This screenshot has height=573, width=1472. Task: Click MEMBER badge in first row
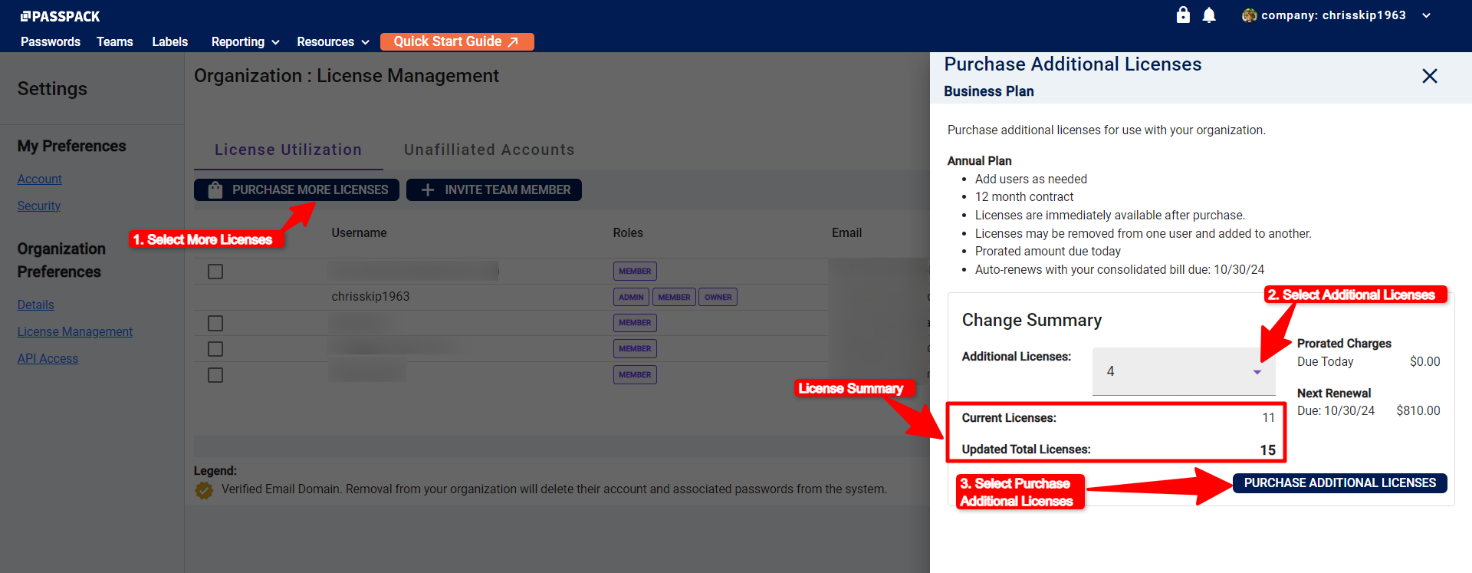click(x=634, y=271)
